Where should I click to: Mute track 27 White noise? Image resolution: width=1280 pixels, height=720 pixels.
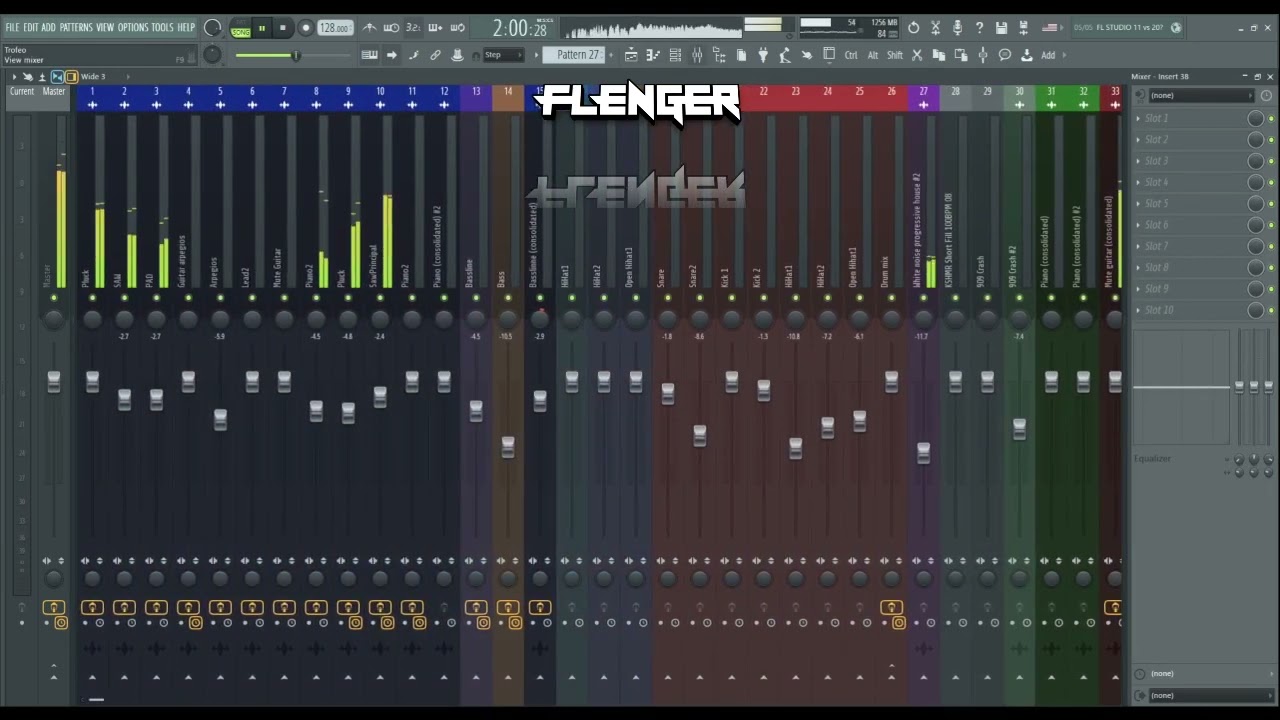coord(923,298)
